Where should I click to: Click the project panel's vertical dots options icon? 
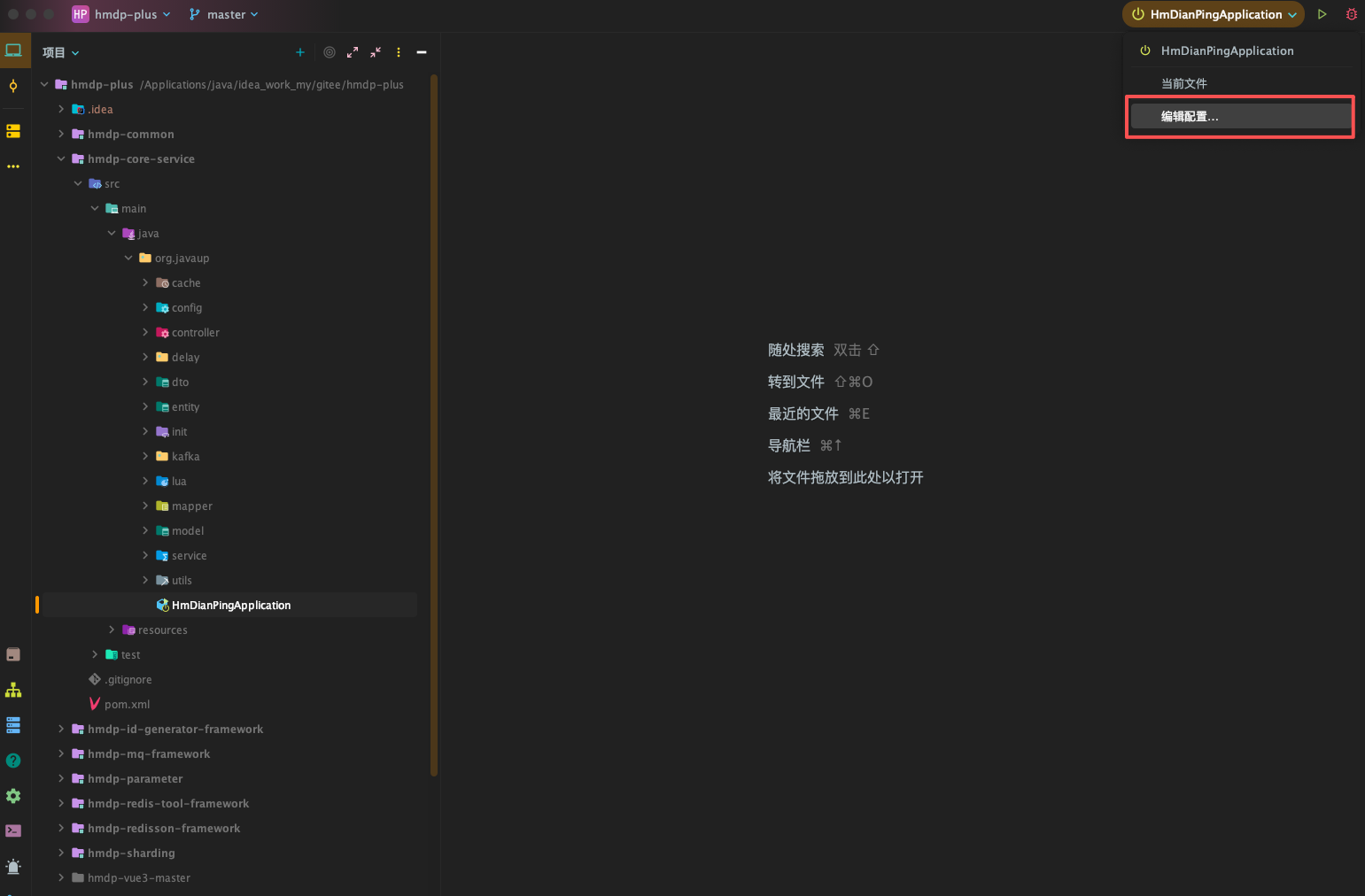coord(399,52)
